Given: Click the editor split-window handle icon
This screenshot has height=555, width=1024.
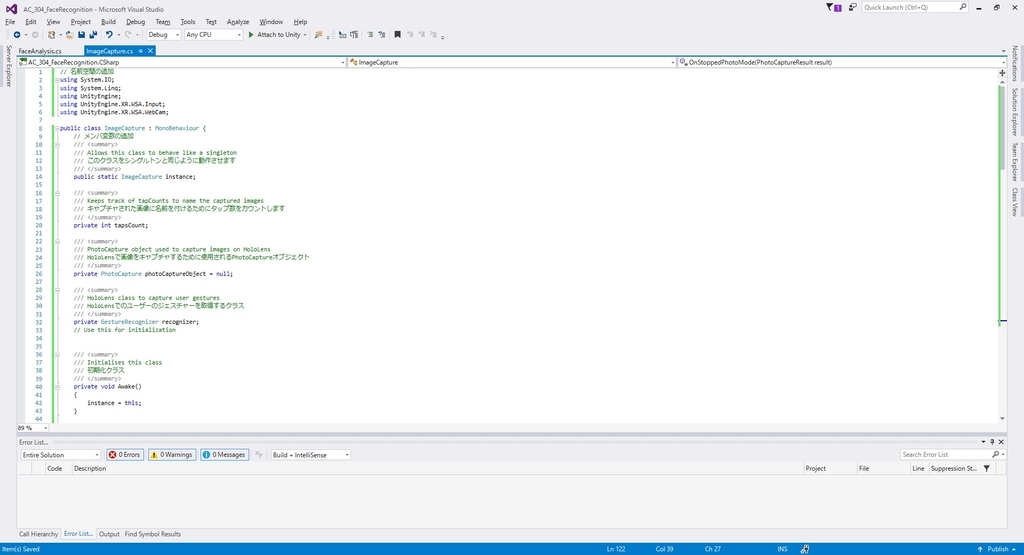Looking at the screenshot, I should (1002, 73).
